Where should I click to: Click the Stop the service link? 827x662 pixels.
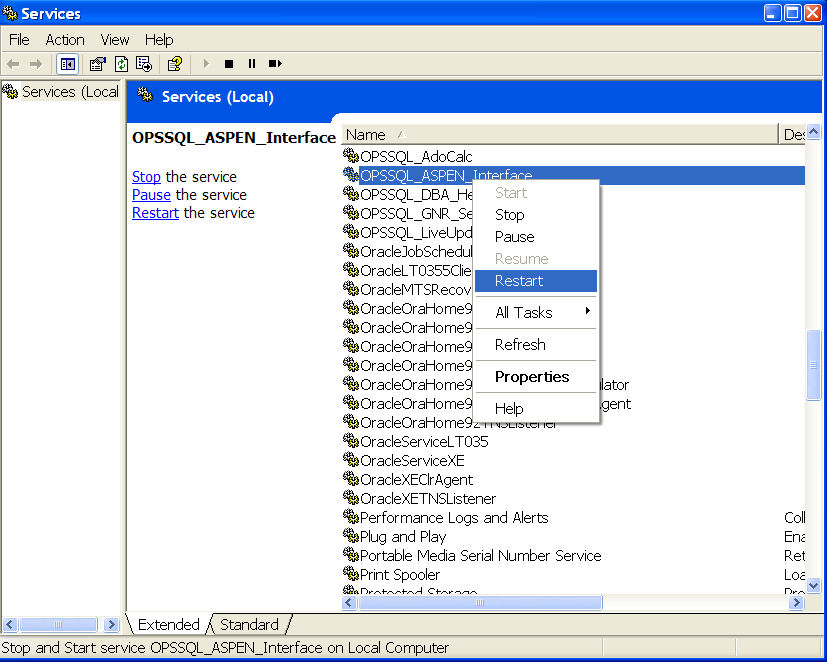tap(146, 177)
